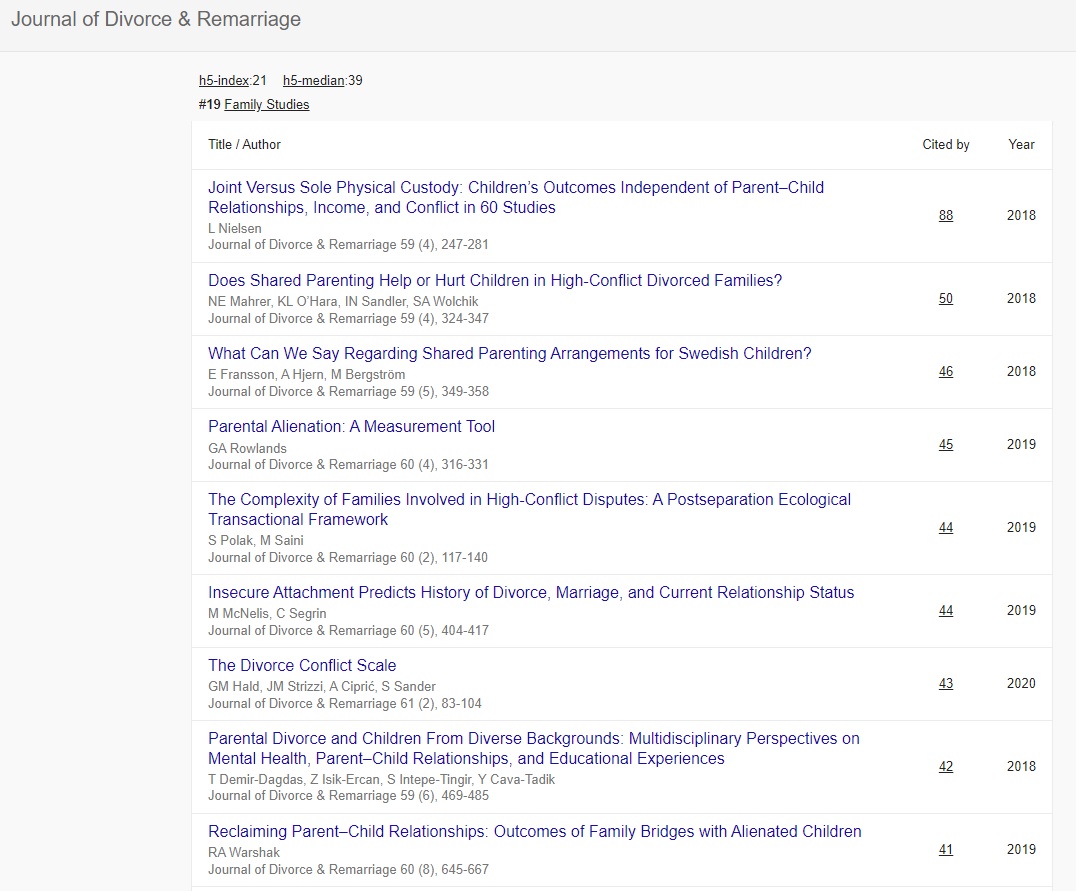
Task: View the 50 citing articles
Action: (x=946, y=299)
